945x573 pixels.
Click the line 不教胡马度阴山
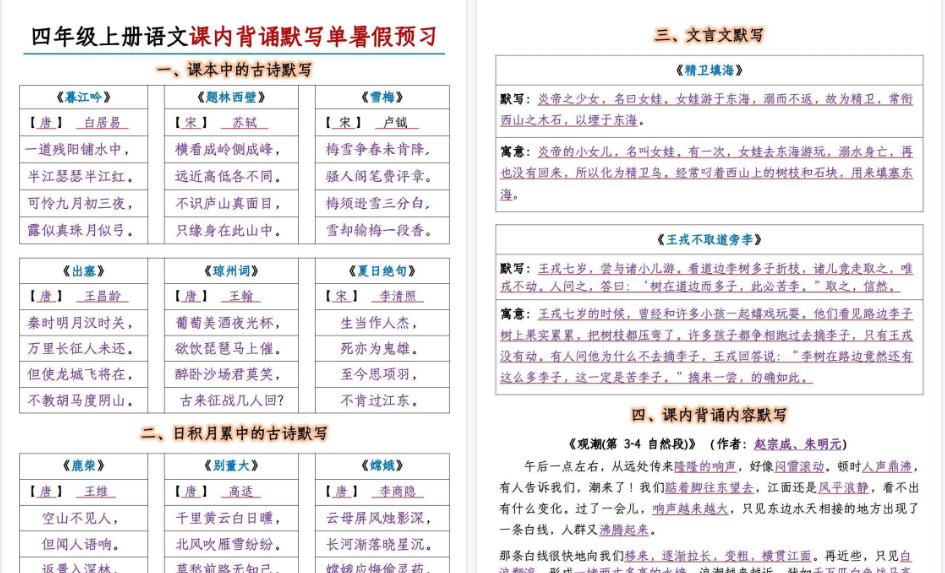pos(81,400)
